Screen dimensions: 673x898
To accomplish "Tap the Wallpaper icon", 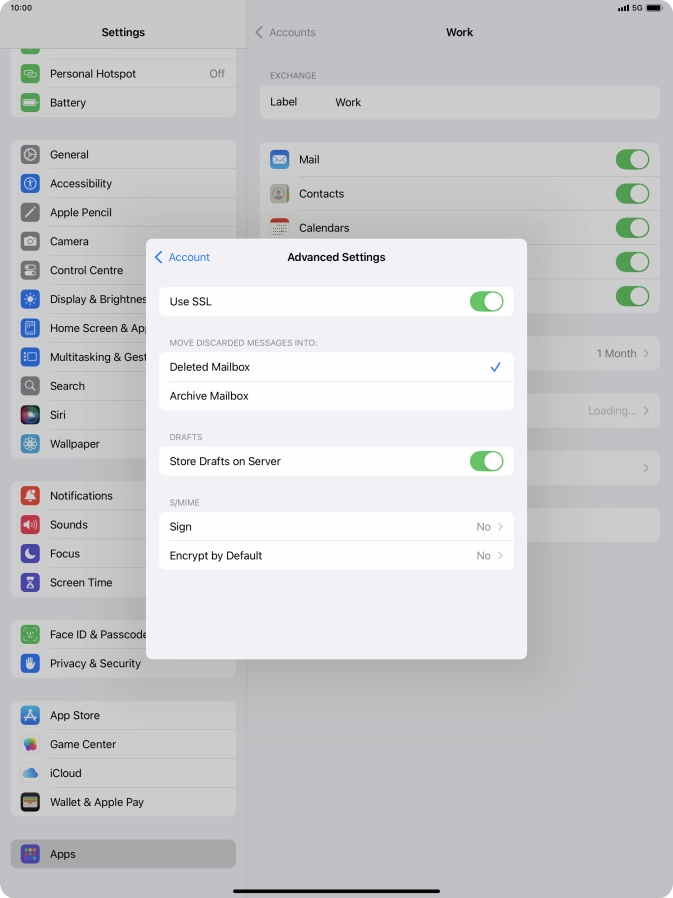I will 31,444.
